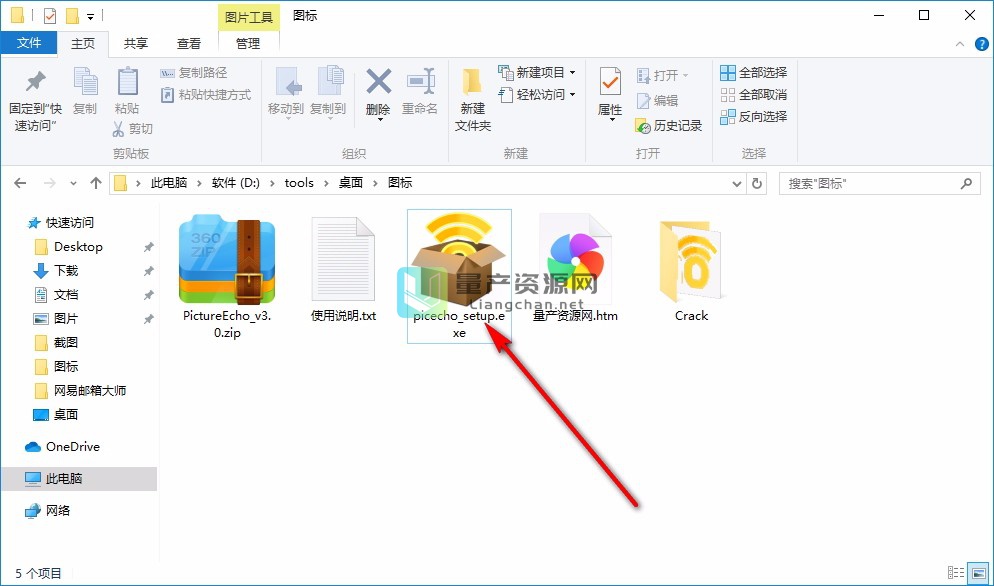Switch to details view icon

point(957,573)
